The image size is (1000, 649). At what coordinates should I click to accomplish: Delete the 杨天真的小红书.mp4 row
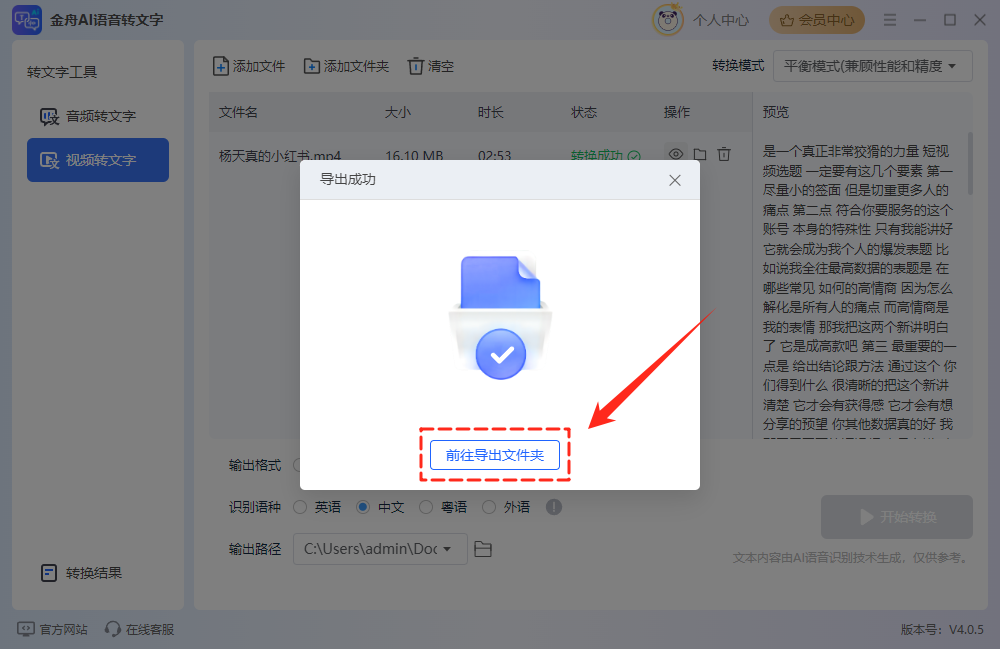point(724,154)
